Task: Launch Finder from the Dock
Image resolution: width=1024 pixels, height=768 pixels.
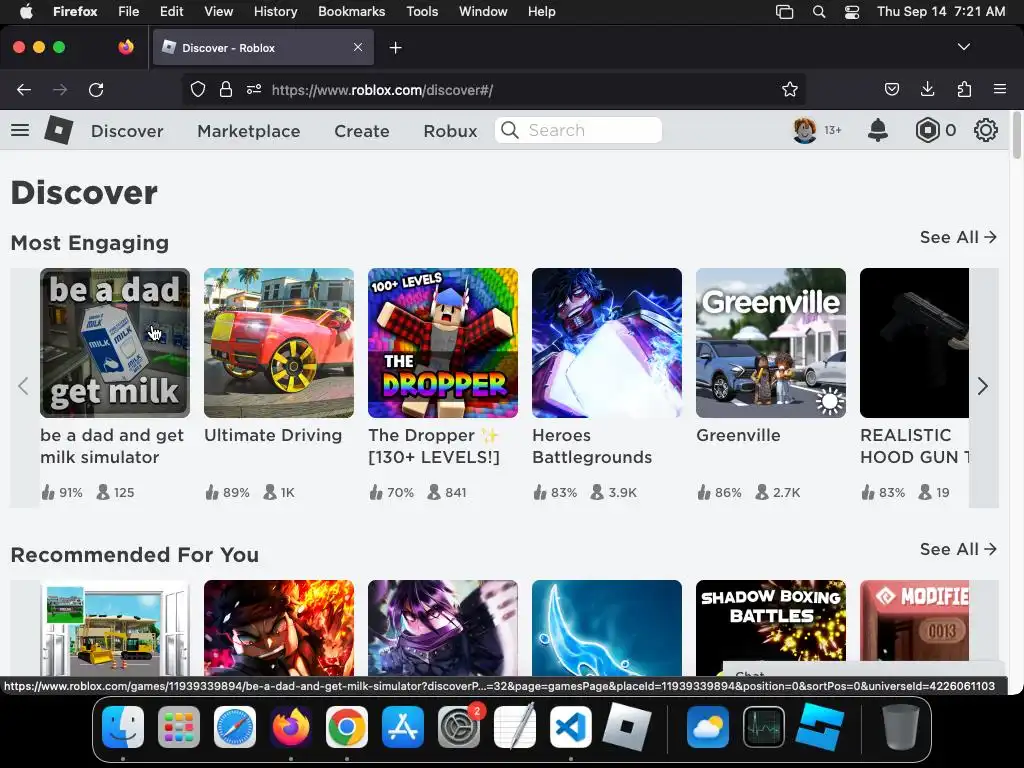Action: [123, 727]
